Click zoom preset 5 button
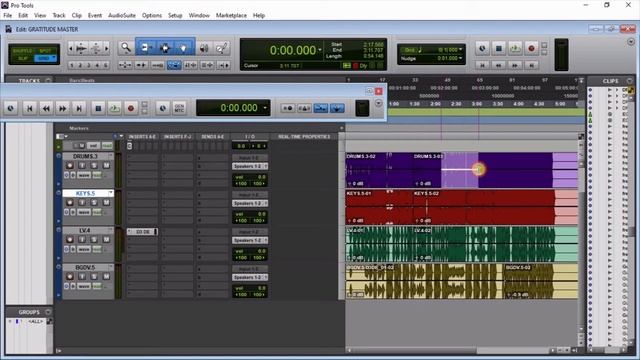 [x=106, y=65]
